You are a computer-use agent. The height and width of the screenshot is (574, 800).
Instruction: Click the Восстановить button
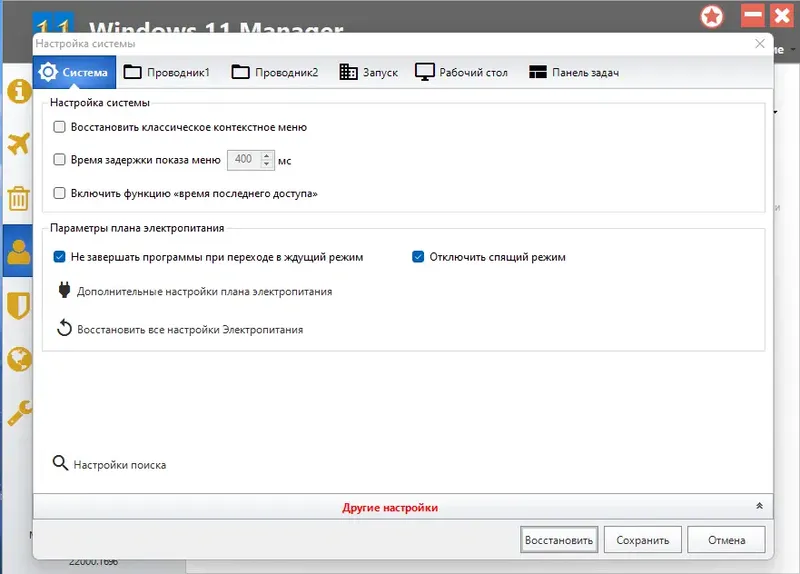tap(559, 540)
